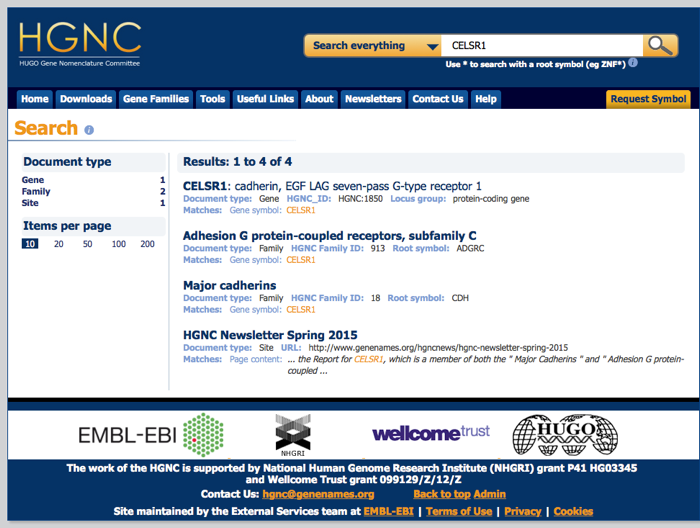Viewport: 700px width, 528px height.
Task: Open the Useful Links menu
Action: [265, 99]
